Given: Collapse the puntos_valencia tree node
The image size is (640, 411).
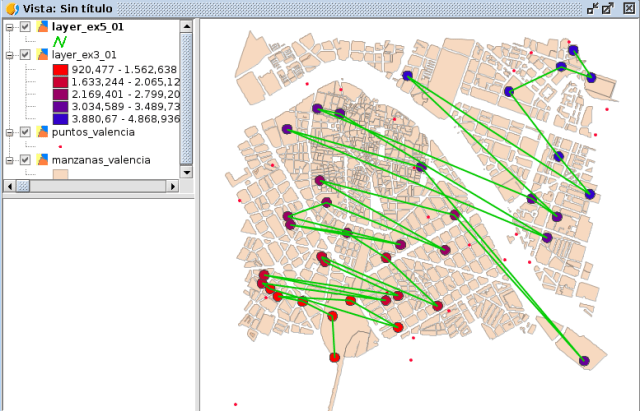Looking at the screenshot, I should [9, 131].
